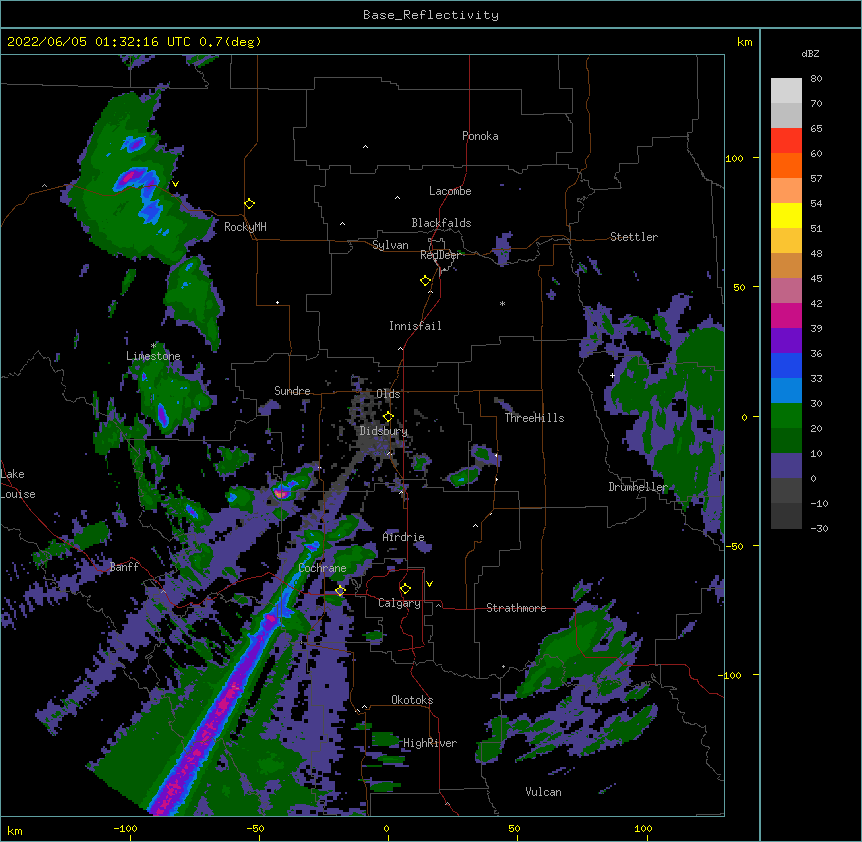Click the -100 km tick on right axis

pos(731,675)
